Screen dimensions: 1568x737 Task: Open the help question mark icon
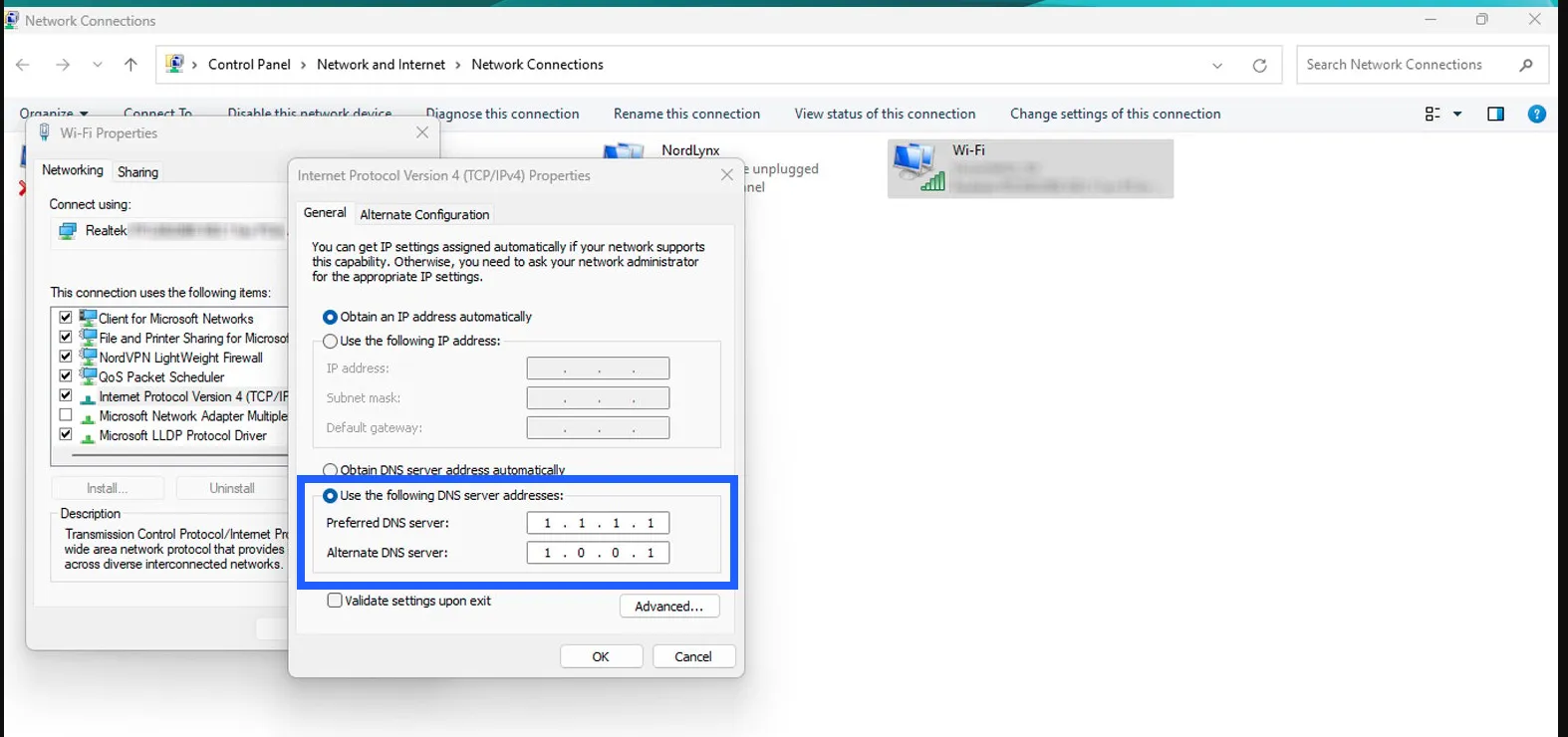[1537, 114]
